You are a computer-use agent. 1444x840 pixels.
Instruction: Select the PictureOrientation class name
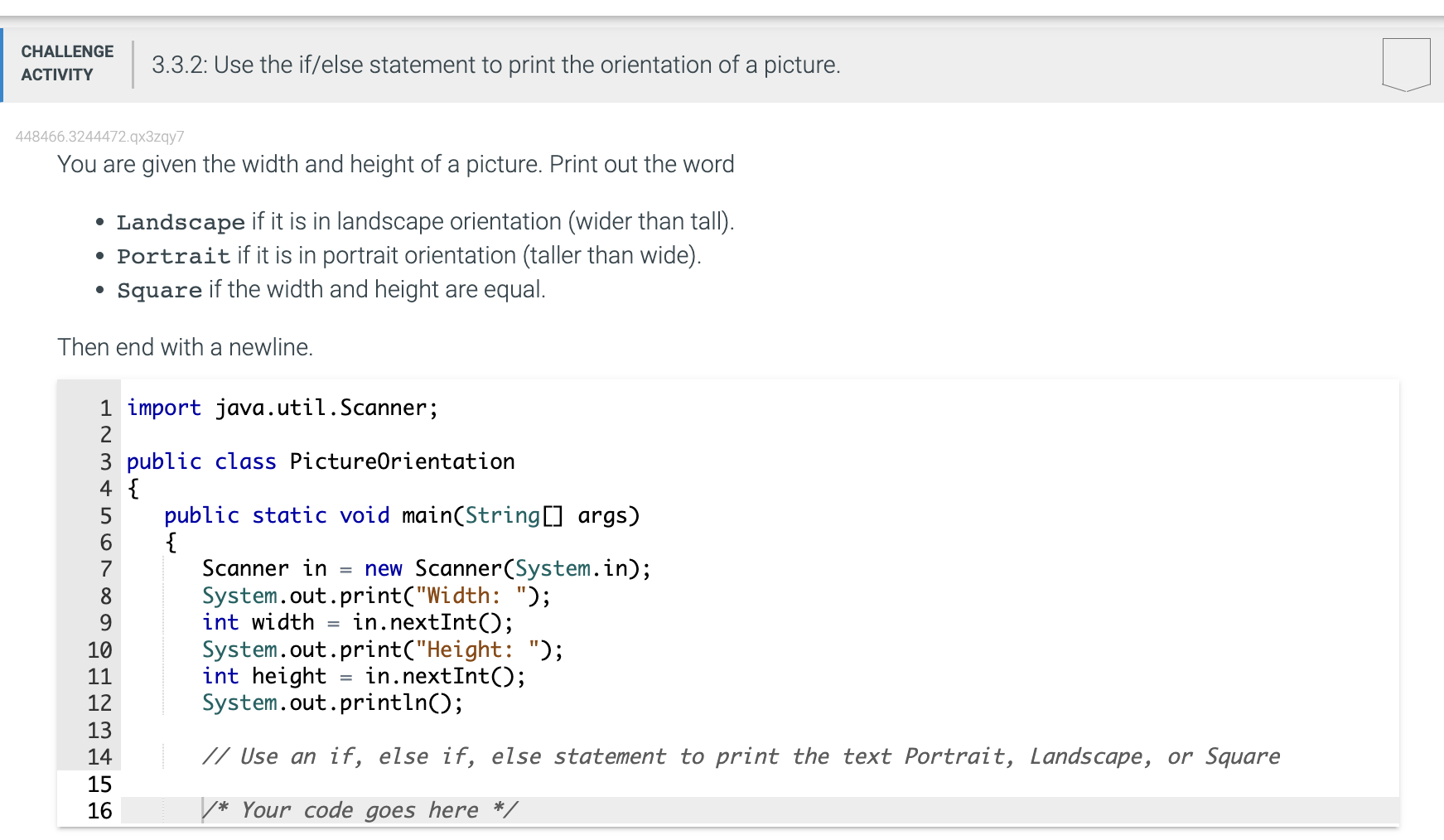pyautogui.click(x=400, y=461)
